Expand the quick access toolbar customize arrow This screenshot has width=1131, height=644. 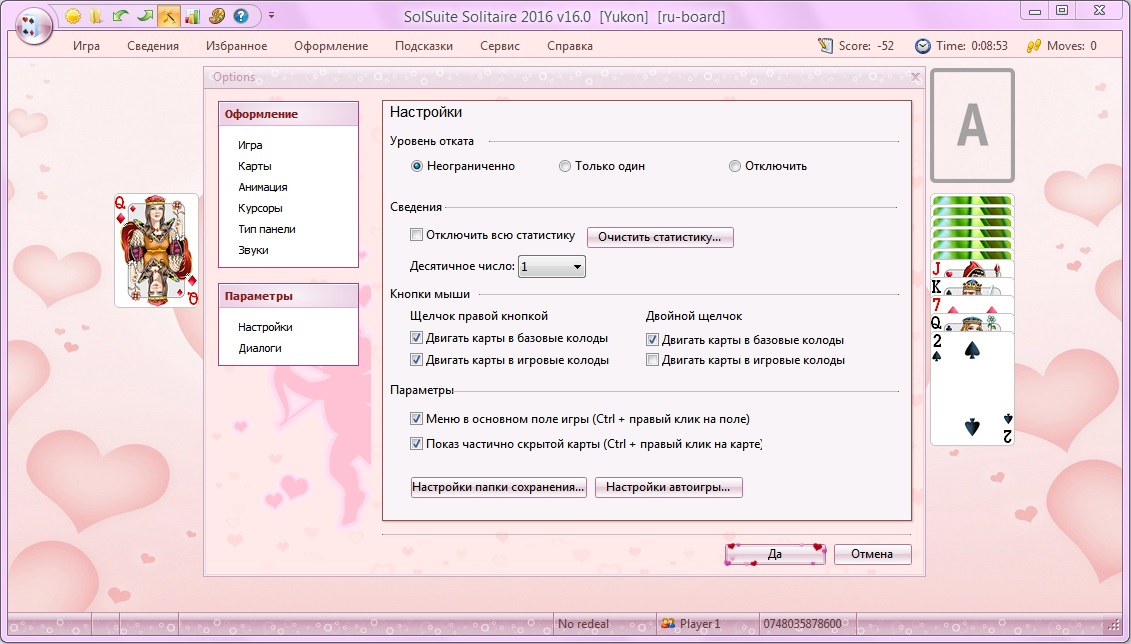pyautogui.click(x=271, y=16)
